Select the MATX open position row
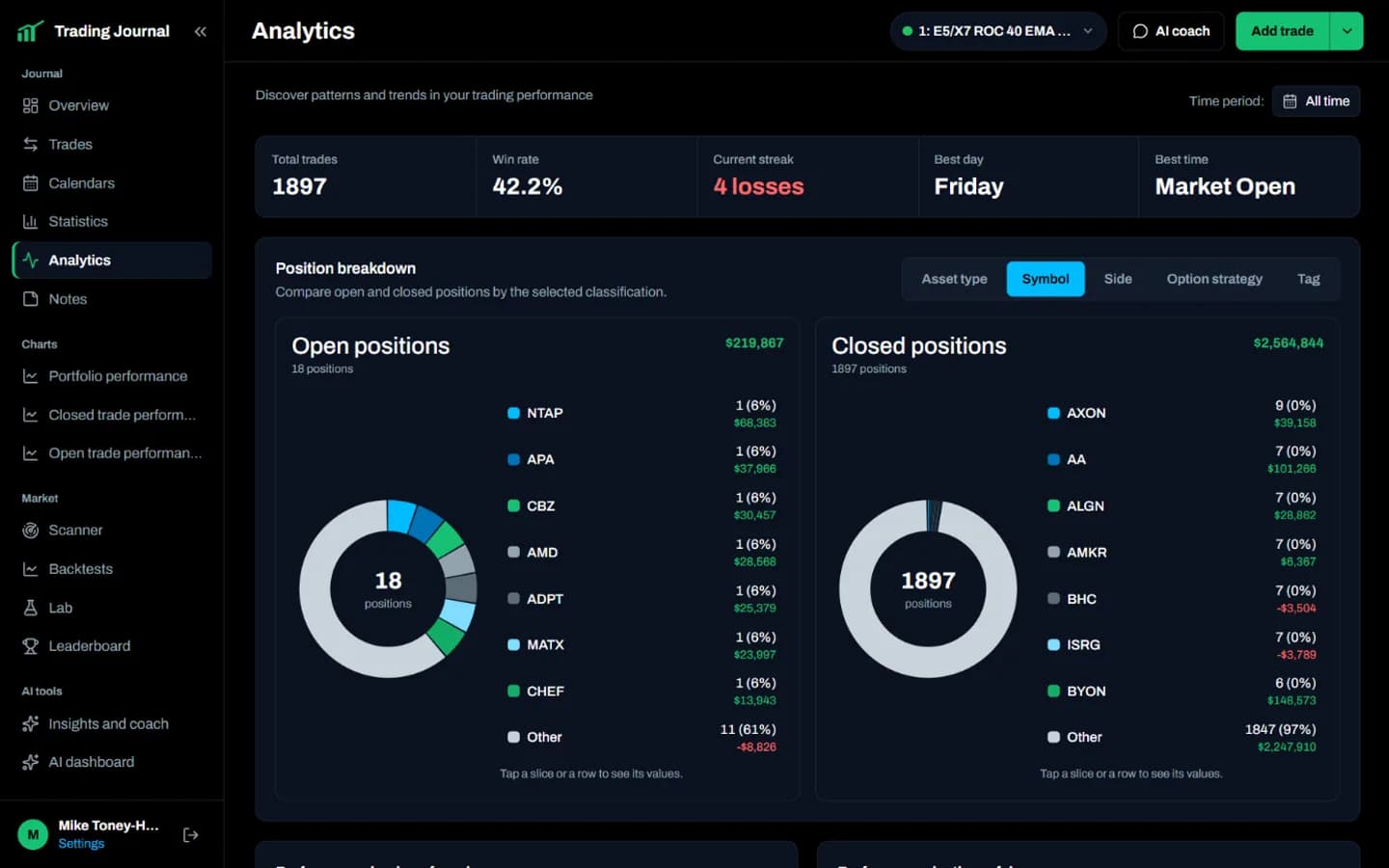 (x=641, y=644)
